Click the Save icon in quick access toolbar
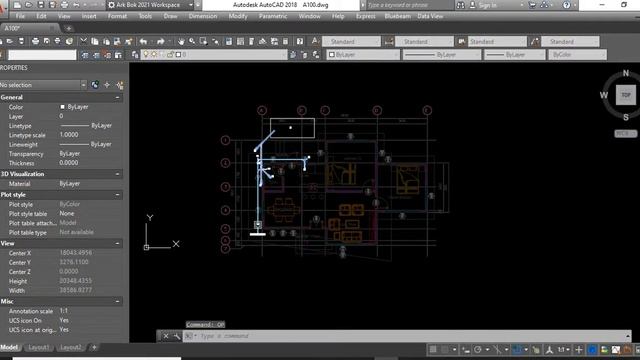The height and width of the screenshot is (360, 640). [41, 5]
